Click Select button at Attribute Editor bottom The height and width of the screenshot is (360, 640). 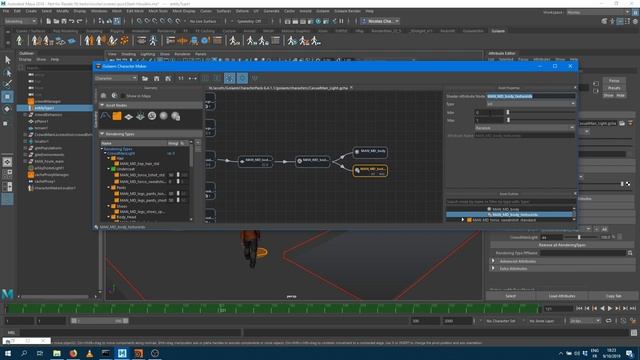pyautogui.click(x=510, y=296)
